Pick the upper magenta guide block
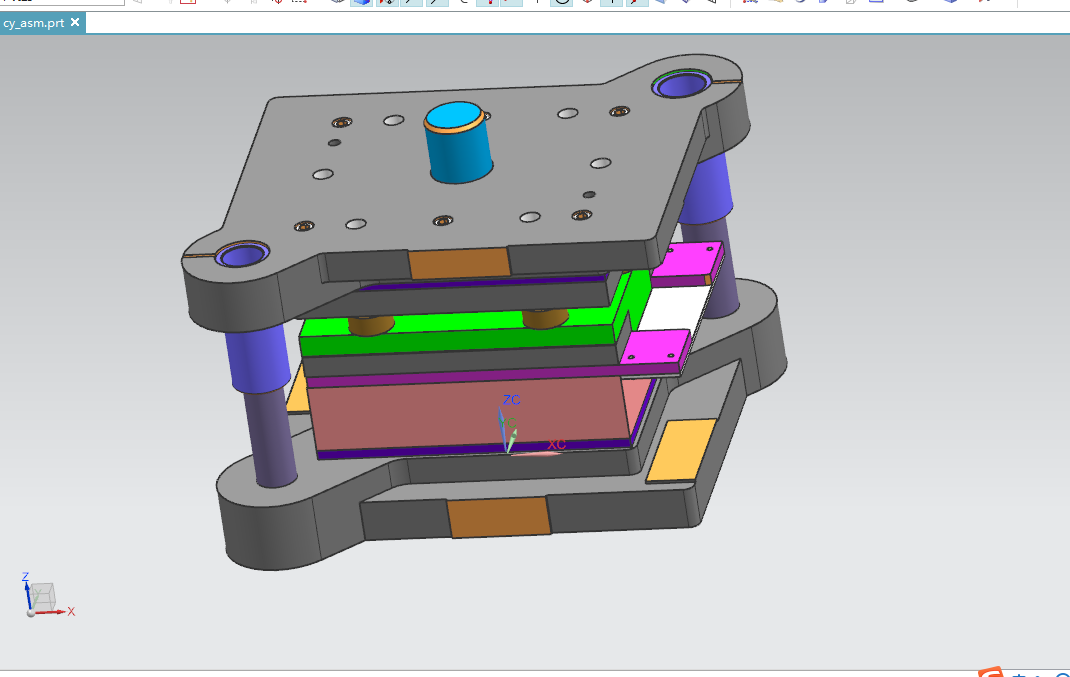This screenshot has width=1070, height=677. 687,263
